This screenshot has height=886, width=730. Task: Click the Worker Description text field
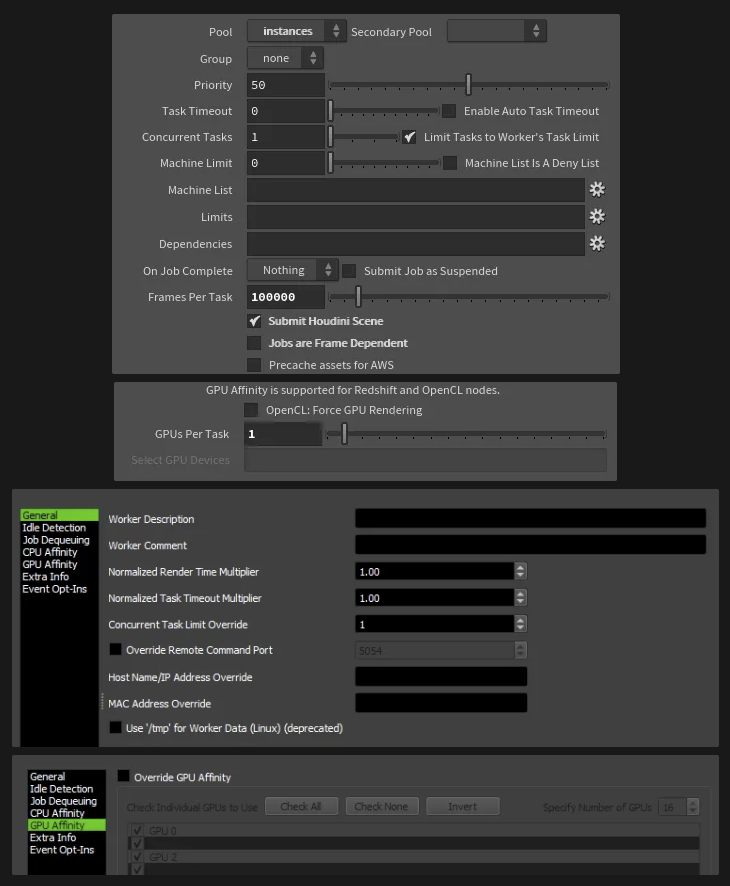pyautogui.click(x=530, y=519)
